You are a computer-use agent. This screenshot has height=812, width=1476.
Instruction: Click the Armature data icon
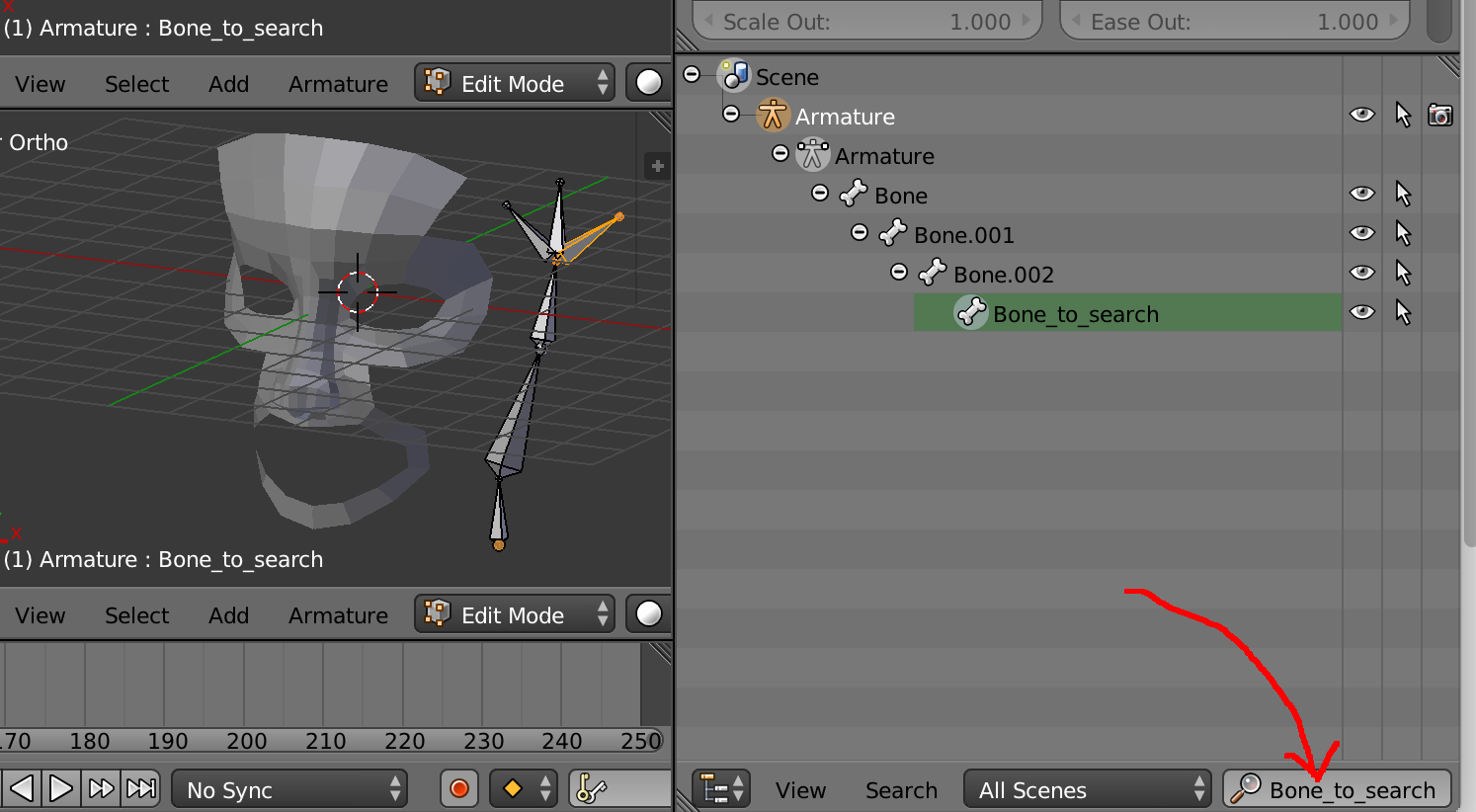click(812, 155)
